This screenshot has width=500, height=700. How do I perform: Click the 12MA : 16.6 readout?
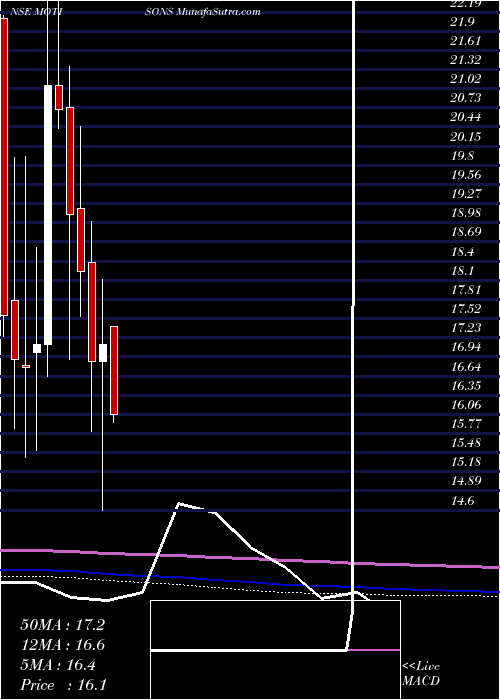click(62, 645)
